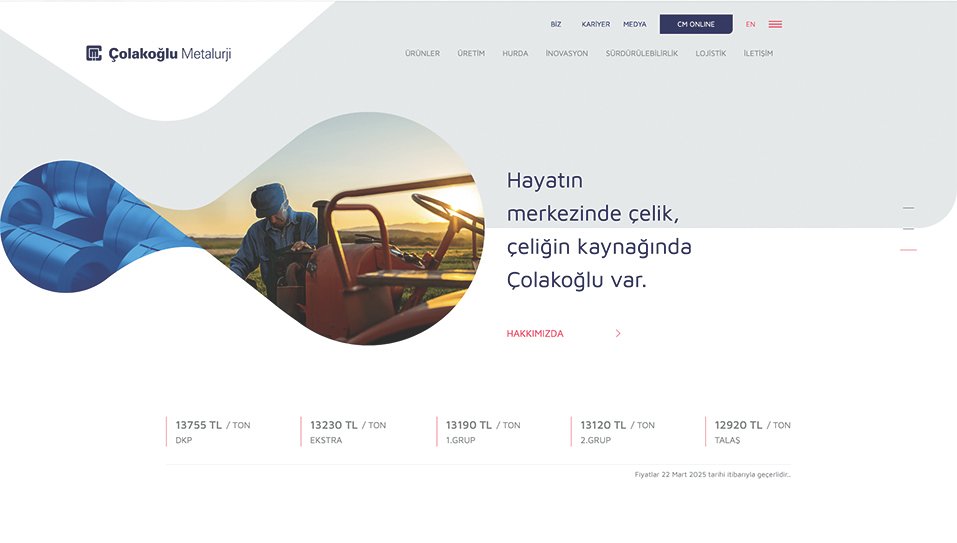The image size is (957, 543).
Task: Open the ÜRÜNLER navigation menu
Action: tap(422, 54)
